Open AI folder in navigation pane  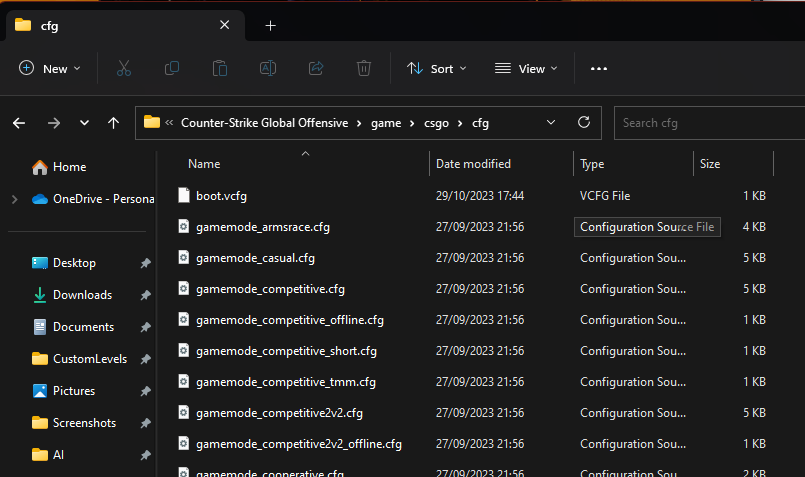(58, 454)
